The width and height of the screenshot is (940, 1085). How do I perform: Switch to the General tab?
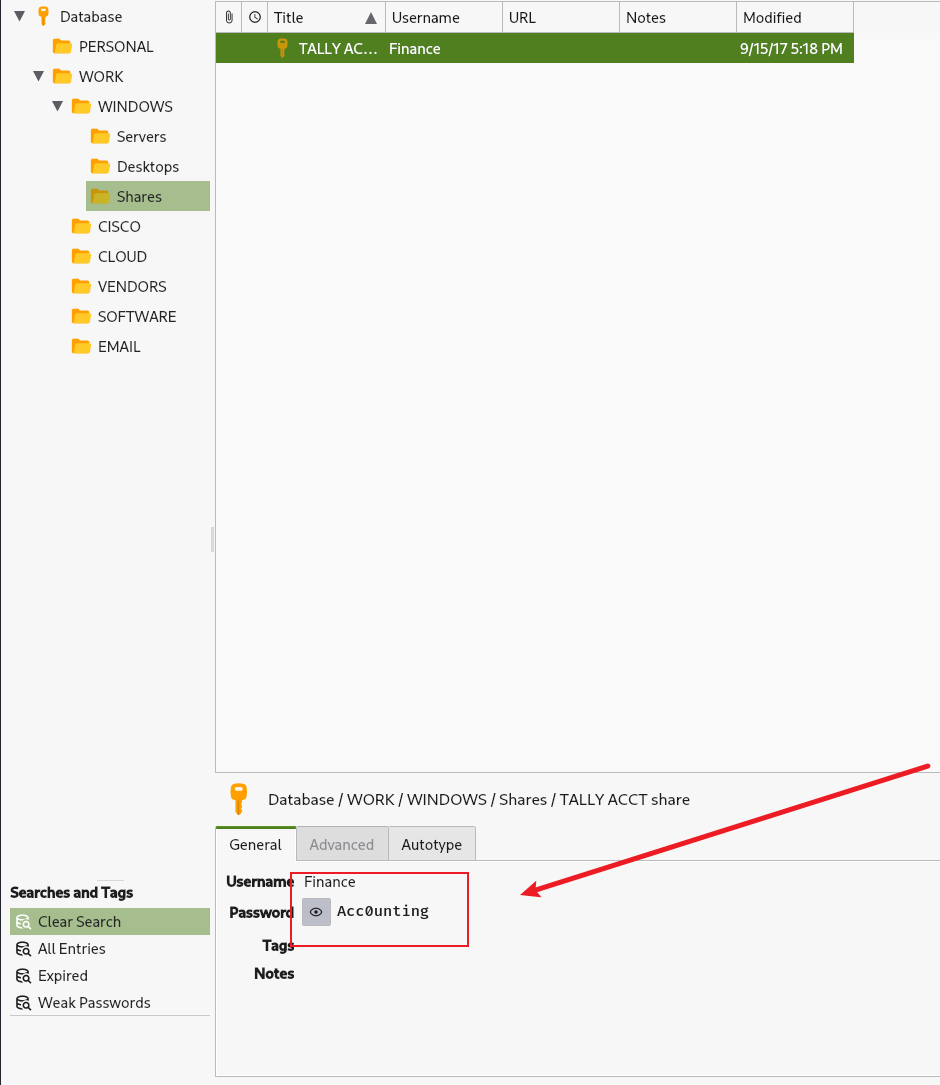255,844
